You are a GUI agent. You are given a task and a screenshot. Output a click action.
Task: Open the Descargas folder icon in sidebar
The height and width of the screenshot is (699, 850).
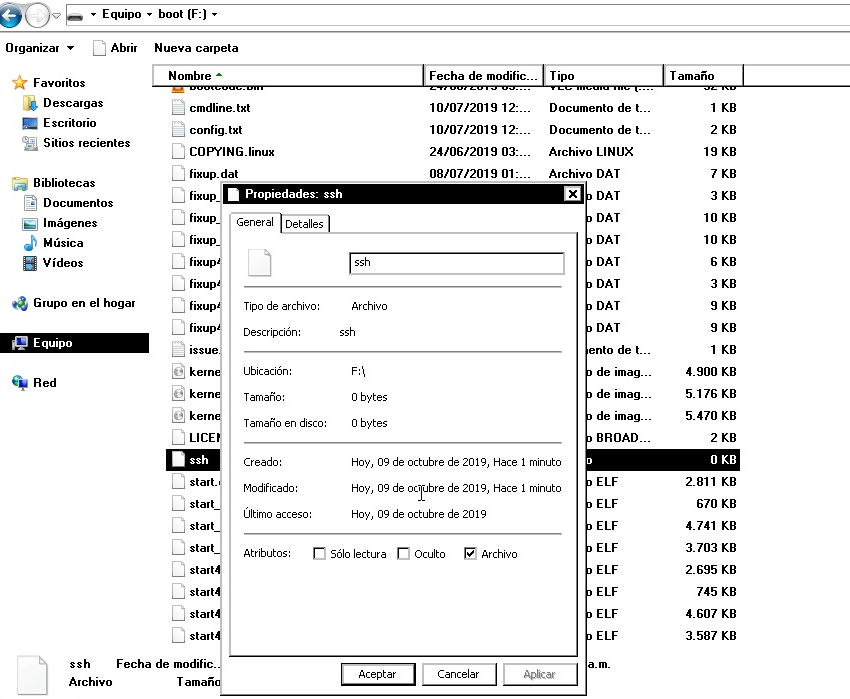30,103
